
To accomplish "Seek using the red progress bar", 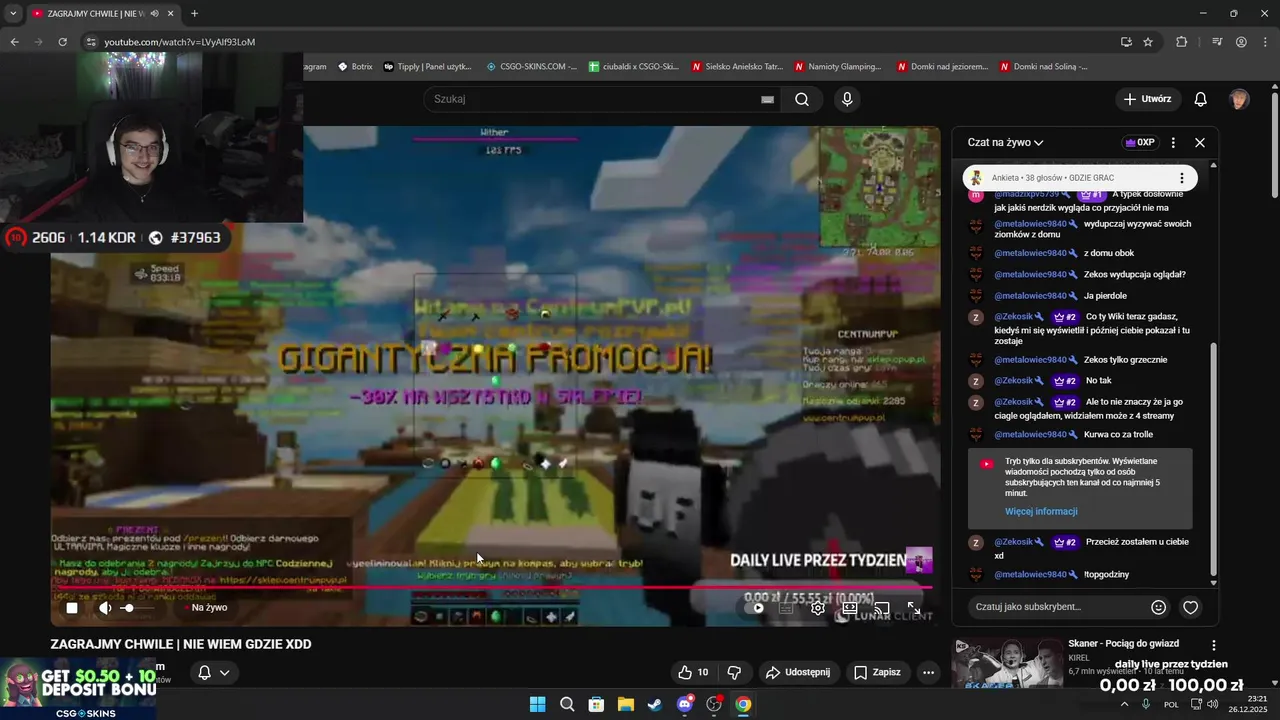I will click(x=491, y=587).
